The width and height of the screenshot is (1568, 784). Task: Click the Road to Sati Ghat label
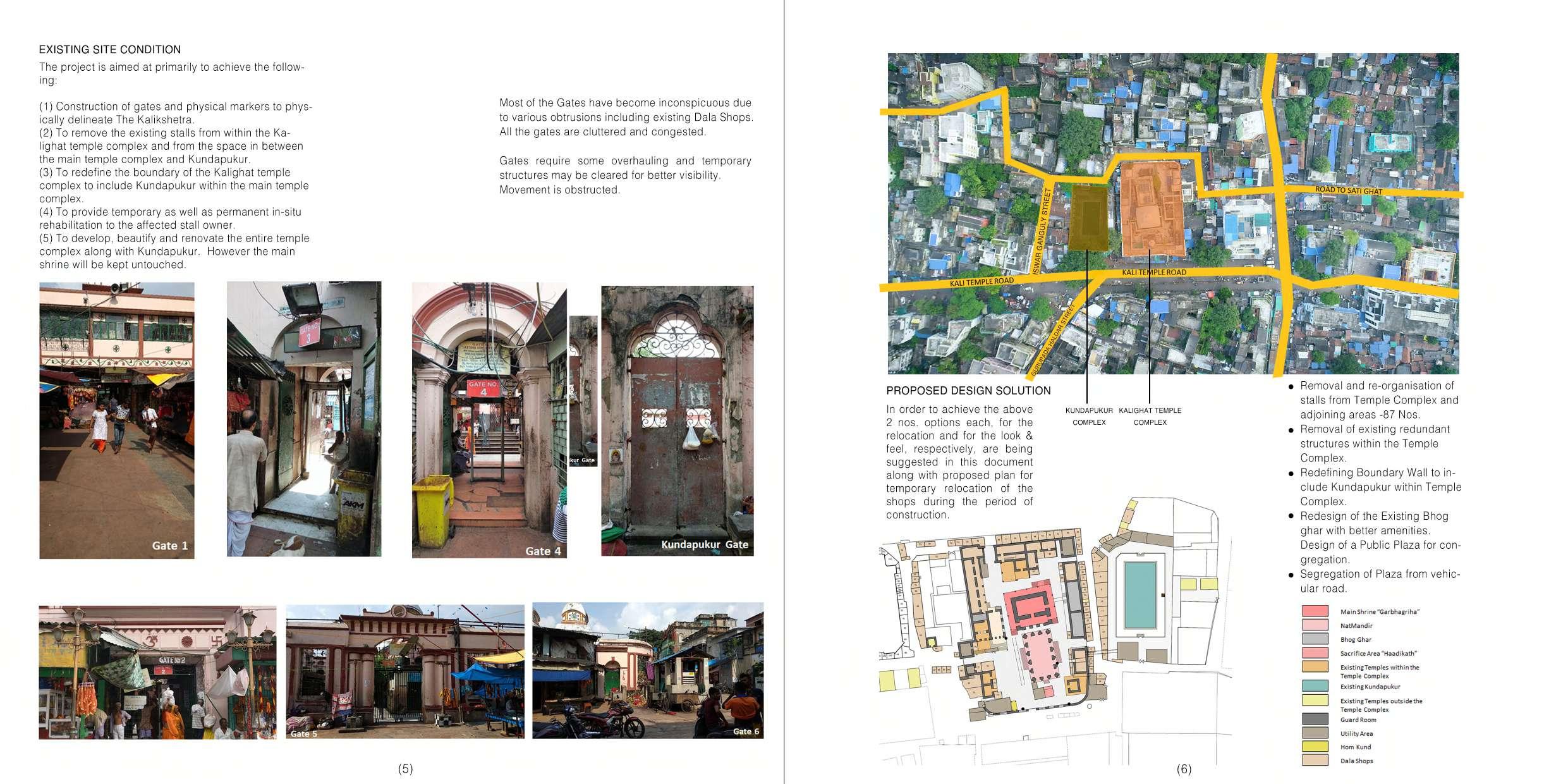pyautogui.click(x=1348, y=190)
